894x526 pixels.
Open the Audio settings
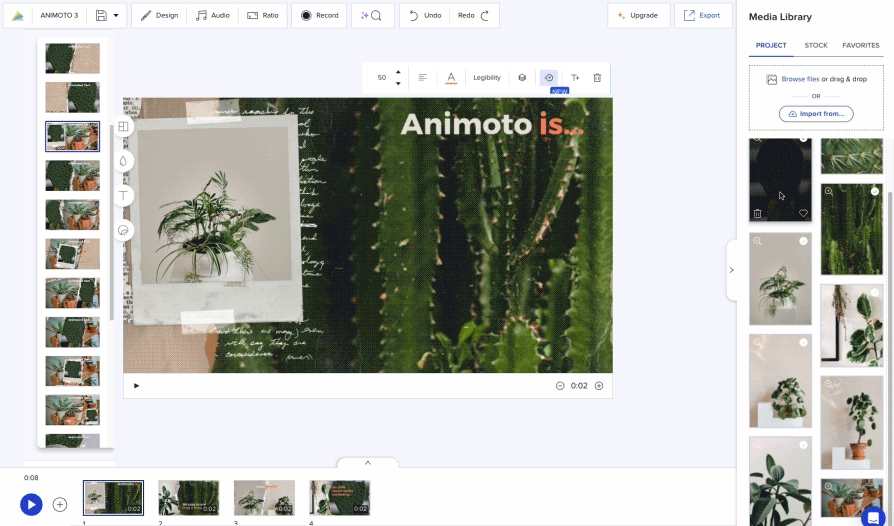coord(212,15)
